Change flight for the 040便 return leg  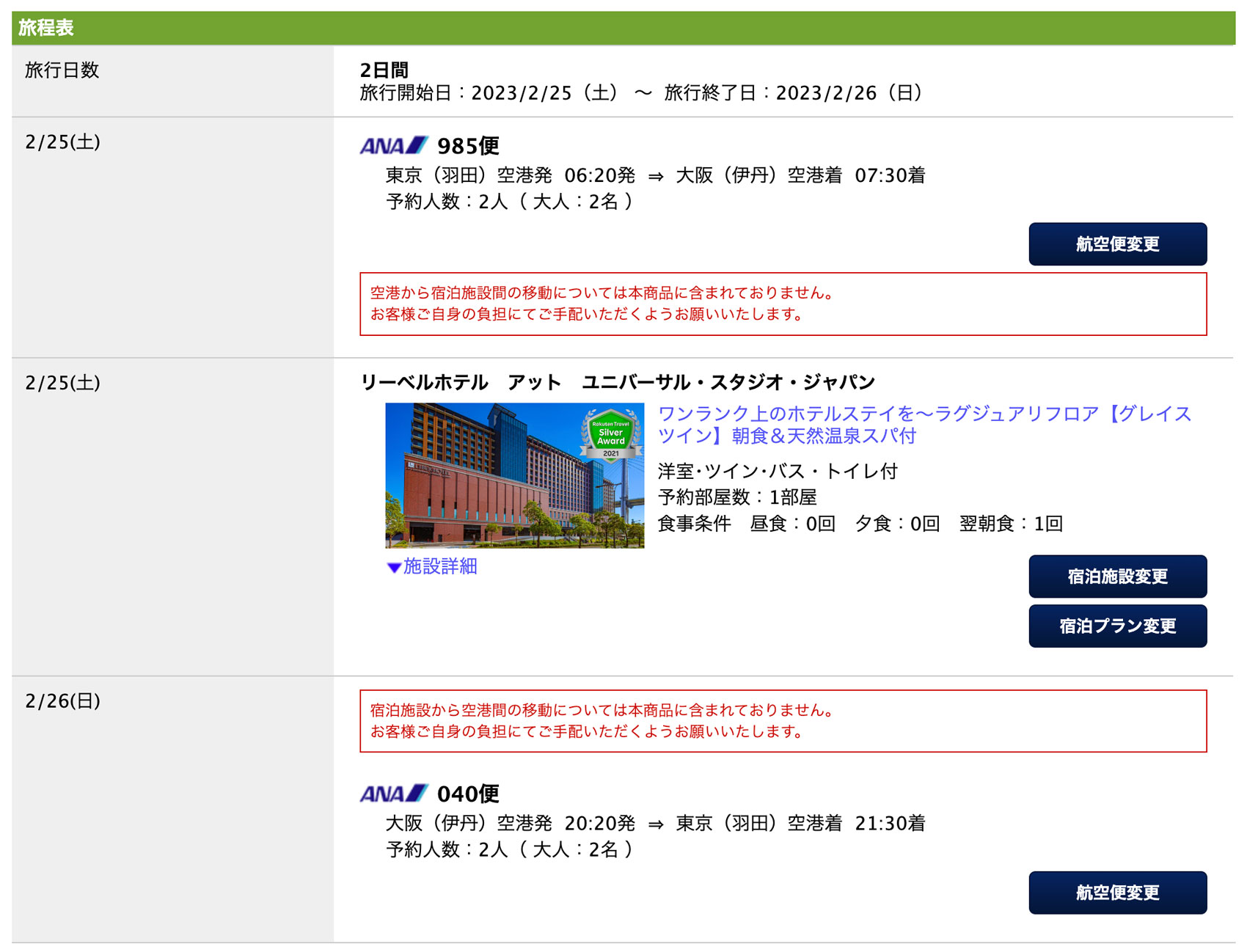[1117, 893]
